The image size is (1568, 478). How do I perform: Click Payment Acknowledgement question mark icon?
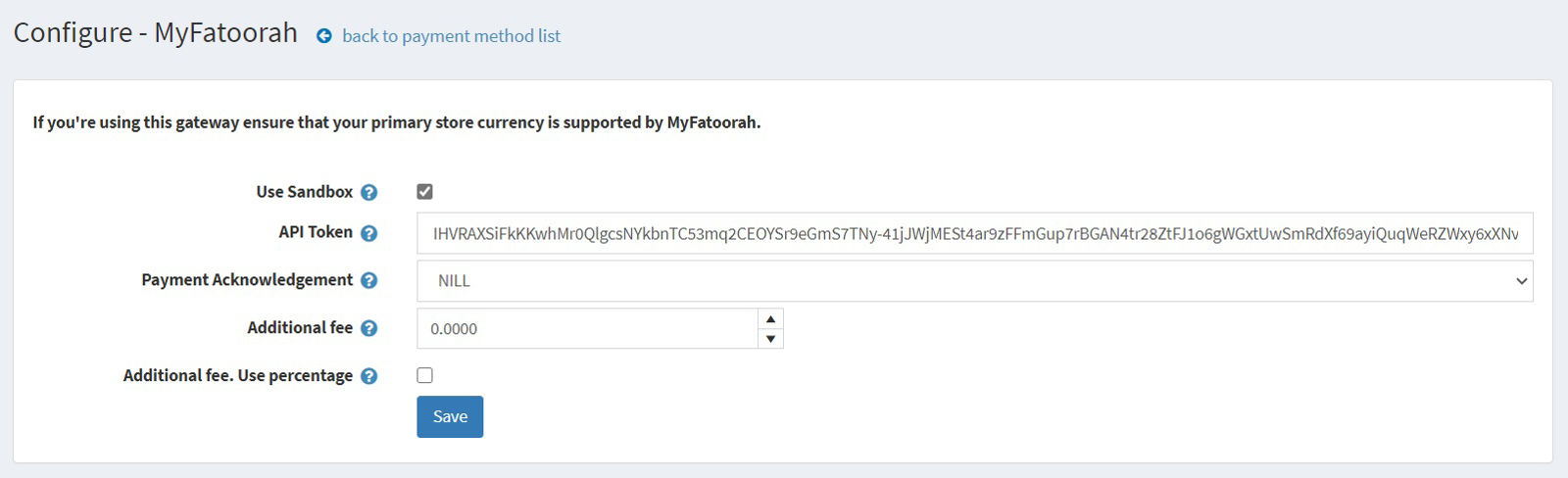coord(368,281)
